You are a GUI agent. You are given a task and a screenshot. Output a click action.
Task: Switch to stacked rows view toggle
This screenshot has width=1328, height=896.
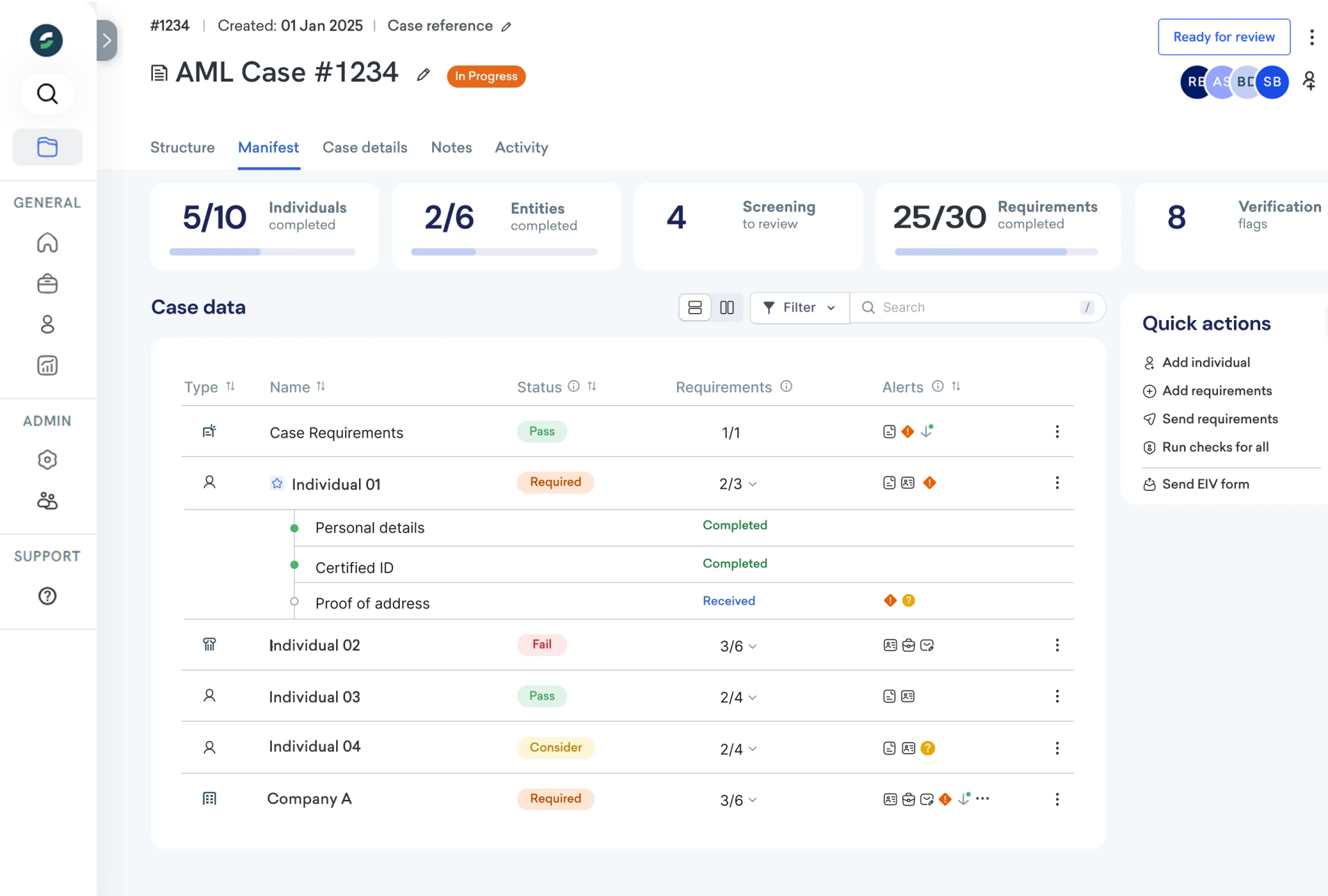tap(695, 308)
